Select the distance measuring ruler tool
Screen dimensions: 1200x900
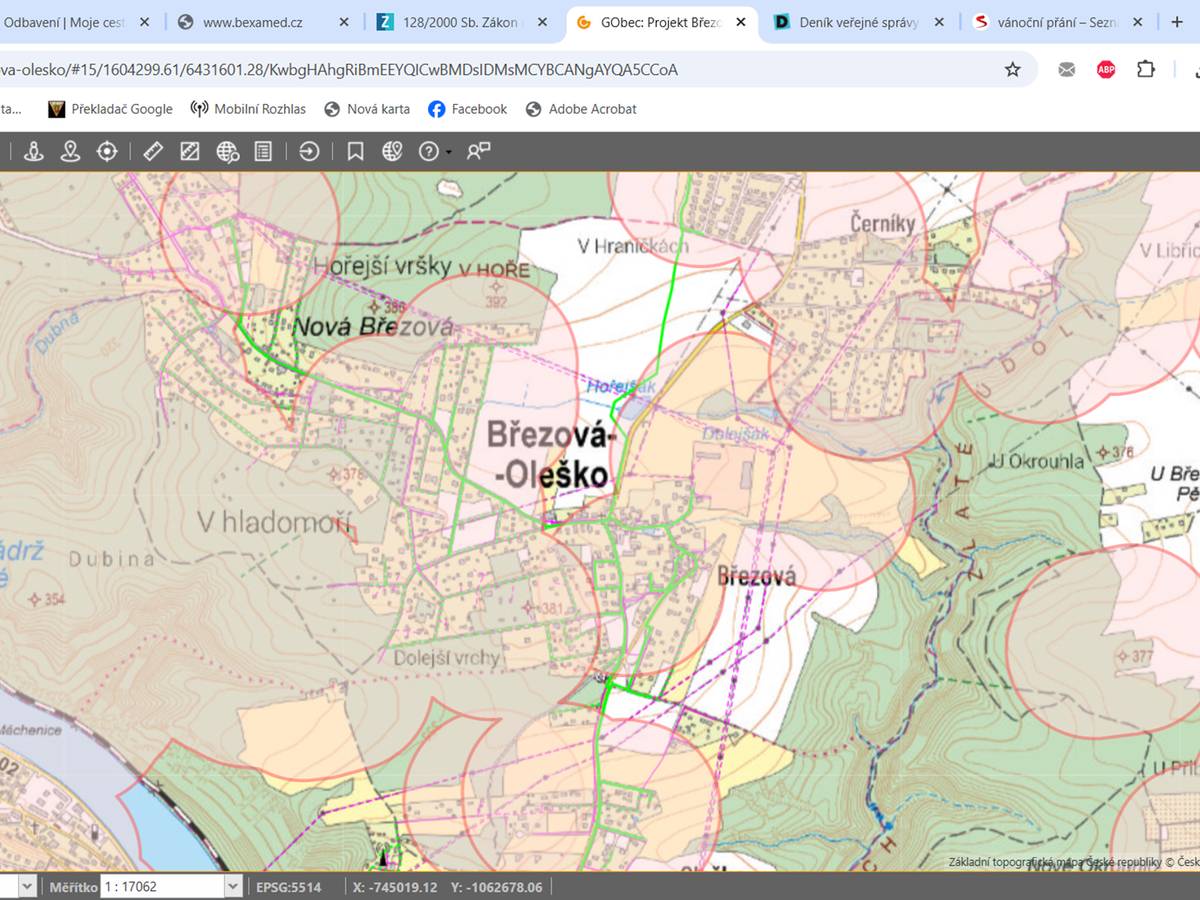pyautogui.click(x=152, y=152)
